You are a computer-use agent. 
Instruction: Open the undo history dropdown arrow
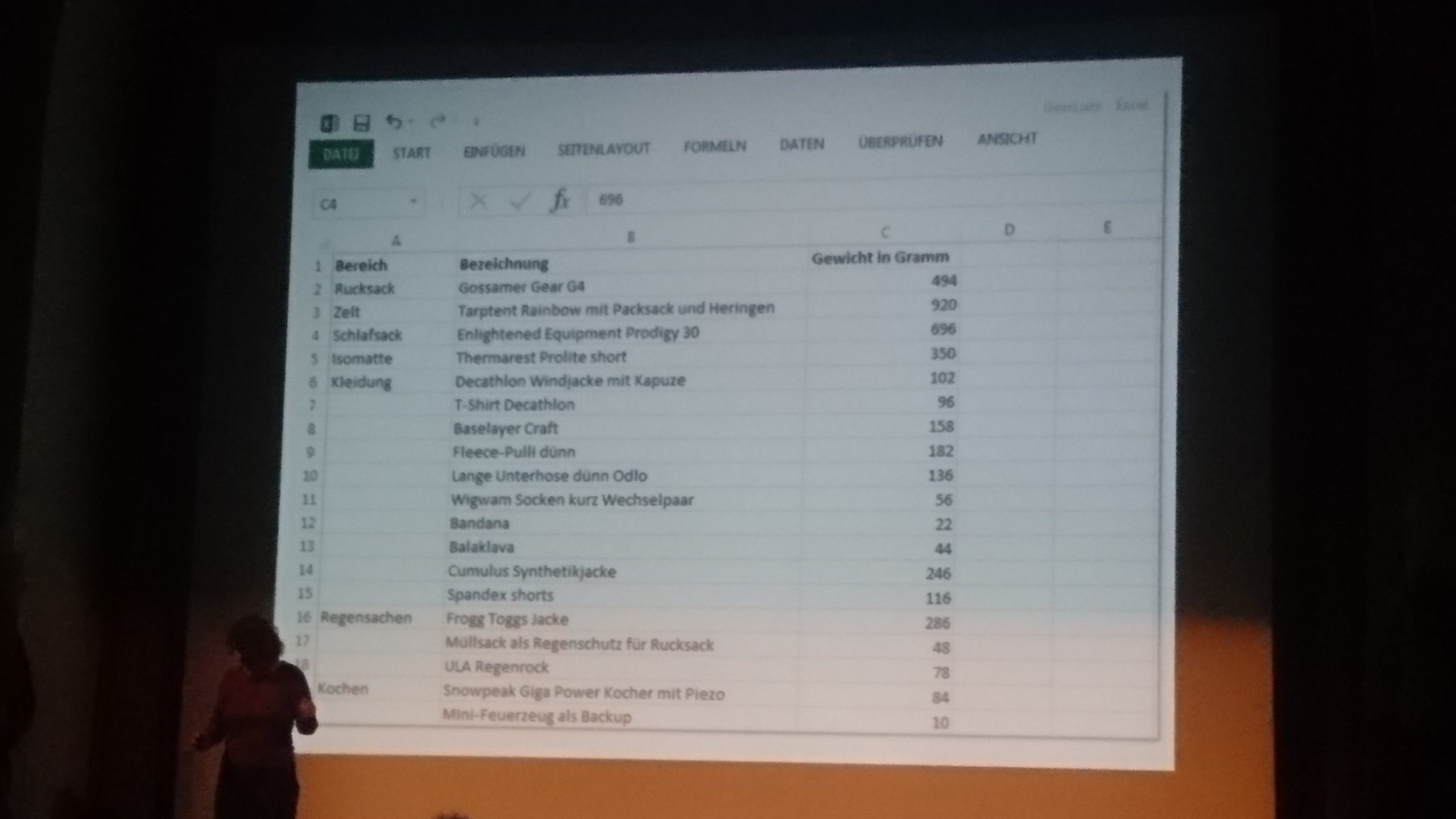point(411,121)
